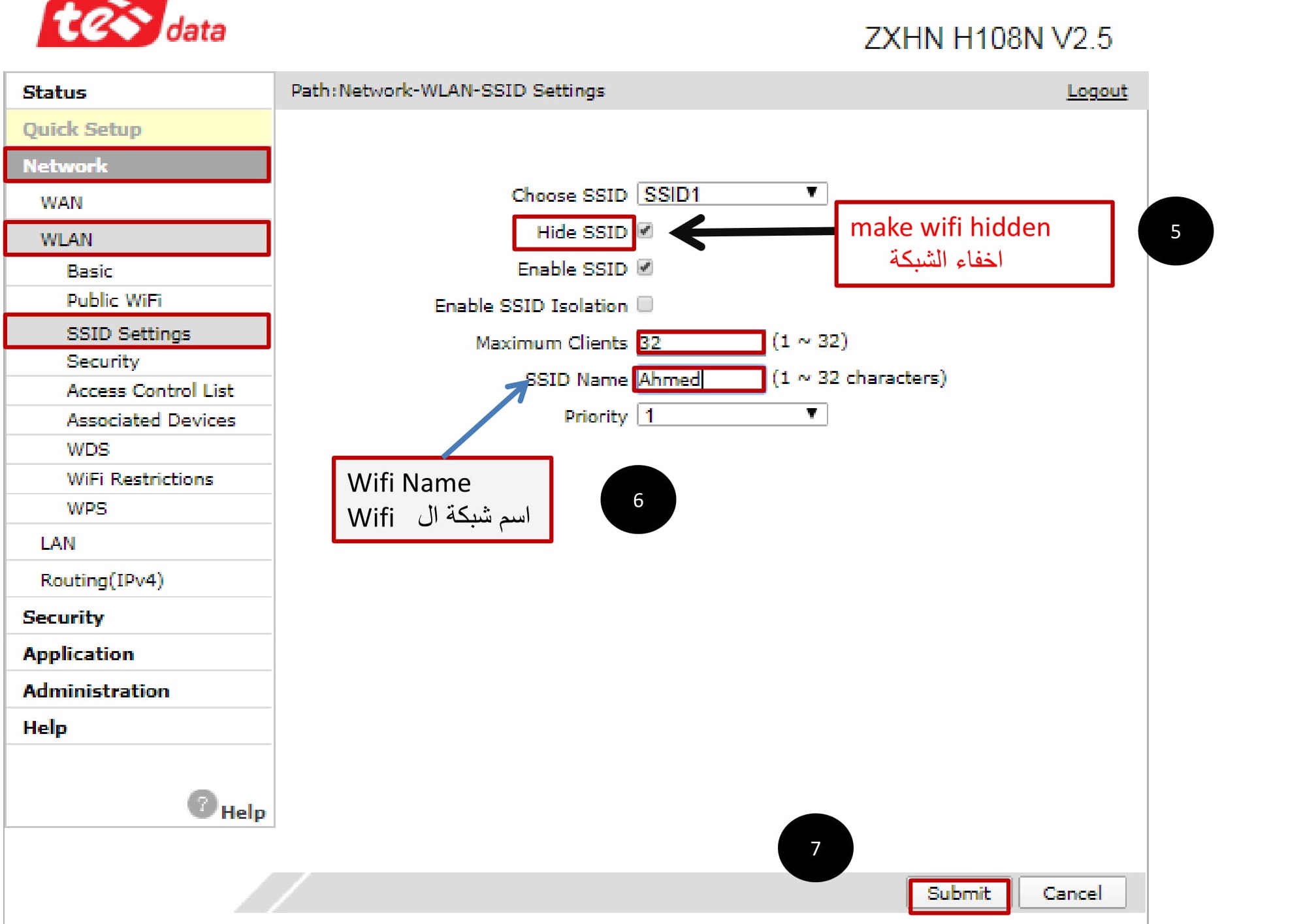The height and width of the screenshot is (924, 1303).
Task: Open the Choose SSID dropdown
Action: pyautogui.click(x=732, y=194)
